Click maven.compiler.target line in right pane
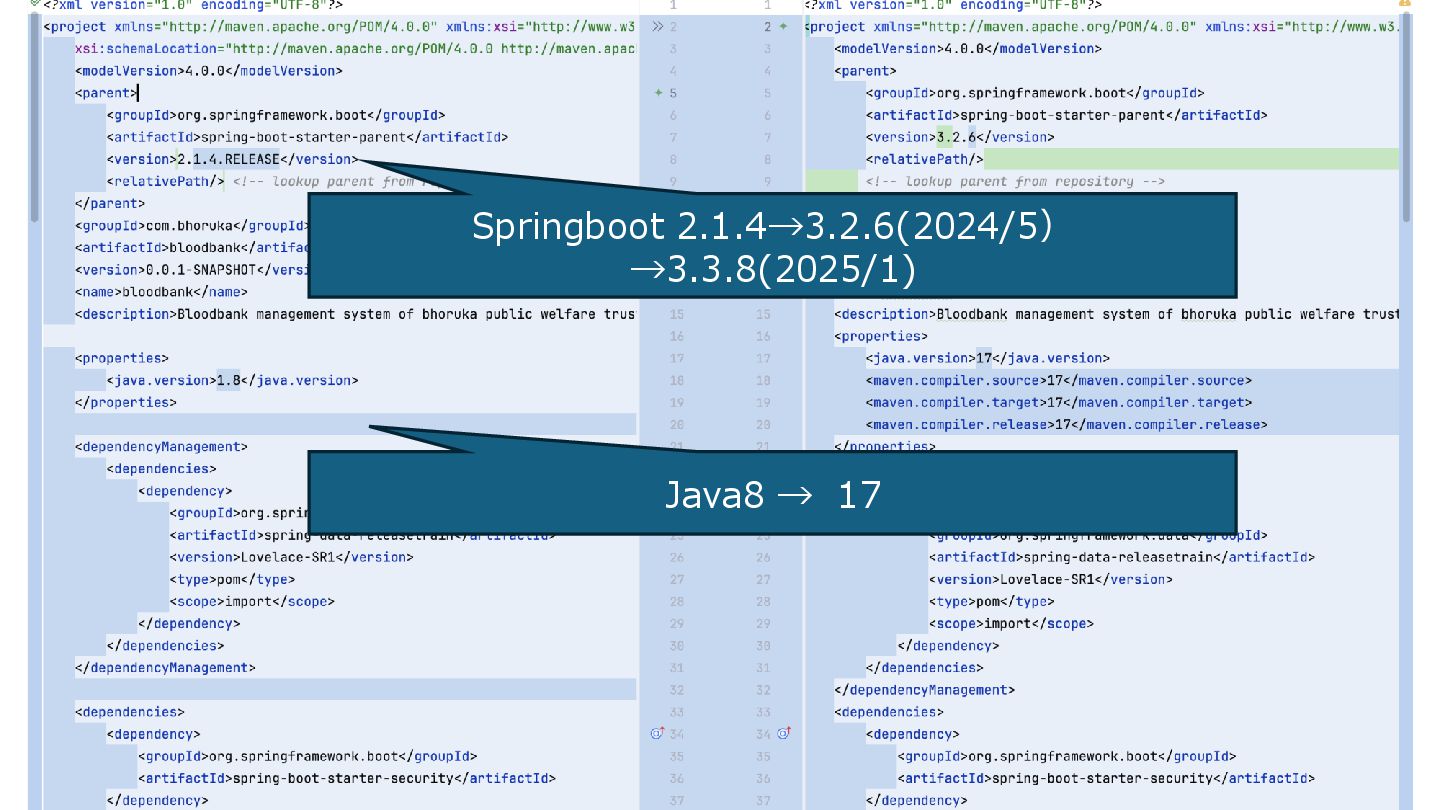The width and height of the screenshot is (1440, 810). [1059, 402]
